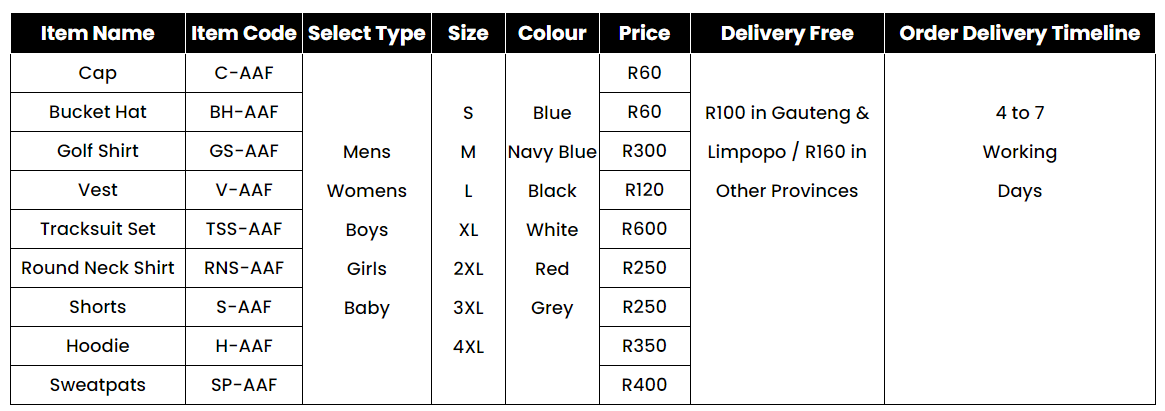1165x411 pixels.
Task: Click the Delivery Free column header
Action: (x=787, y=33)
